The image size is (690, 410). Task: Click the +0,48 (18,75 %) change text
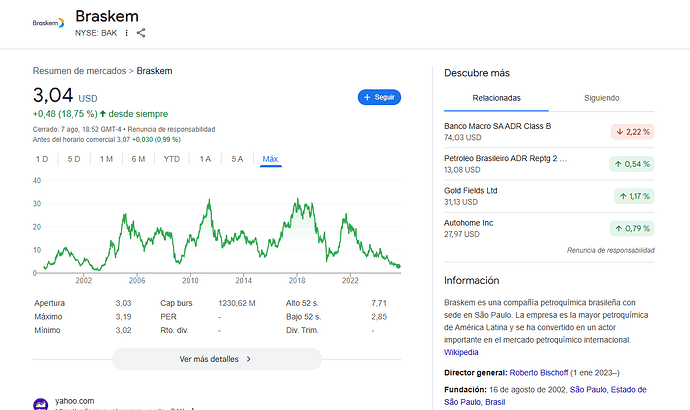point(65,114)
